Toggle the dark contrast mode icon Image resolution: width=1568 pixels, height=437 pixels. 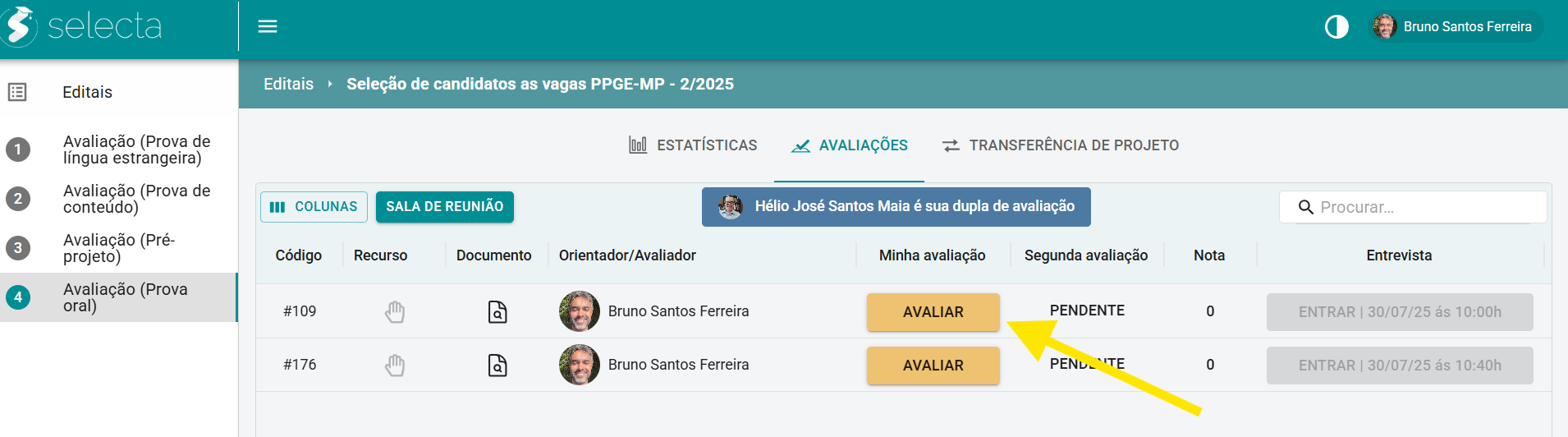pos(1336,27)
